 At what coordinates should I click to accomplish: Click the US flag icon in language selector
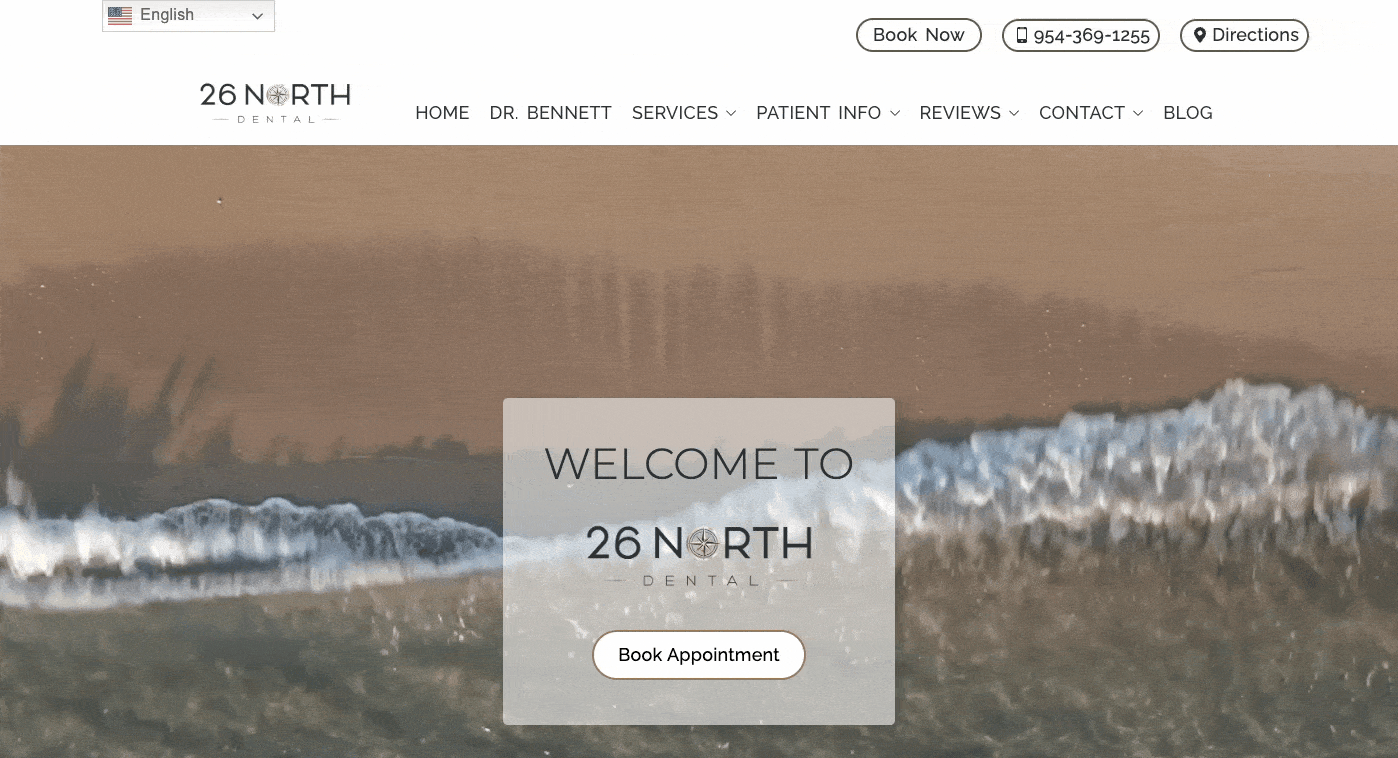120,16
